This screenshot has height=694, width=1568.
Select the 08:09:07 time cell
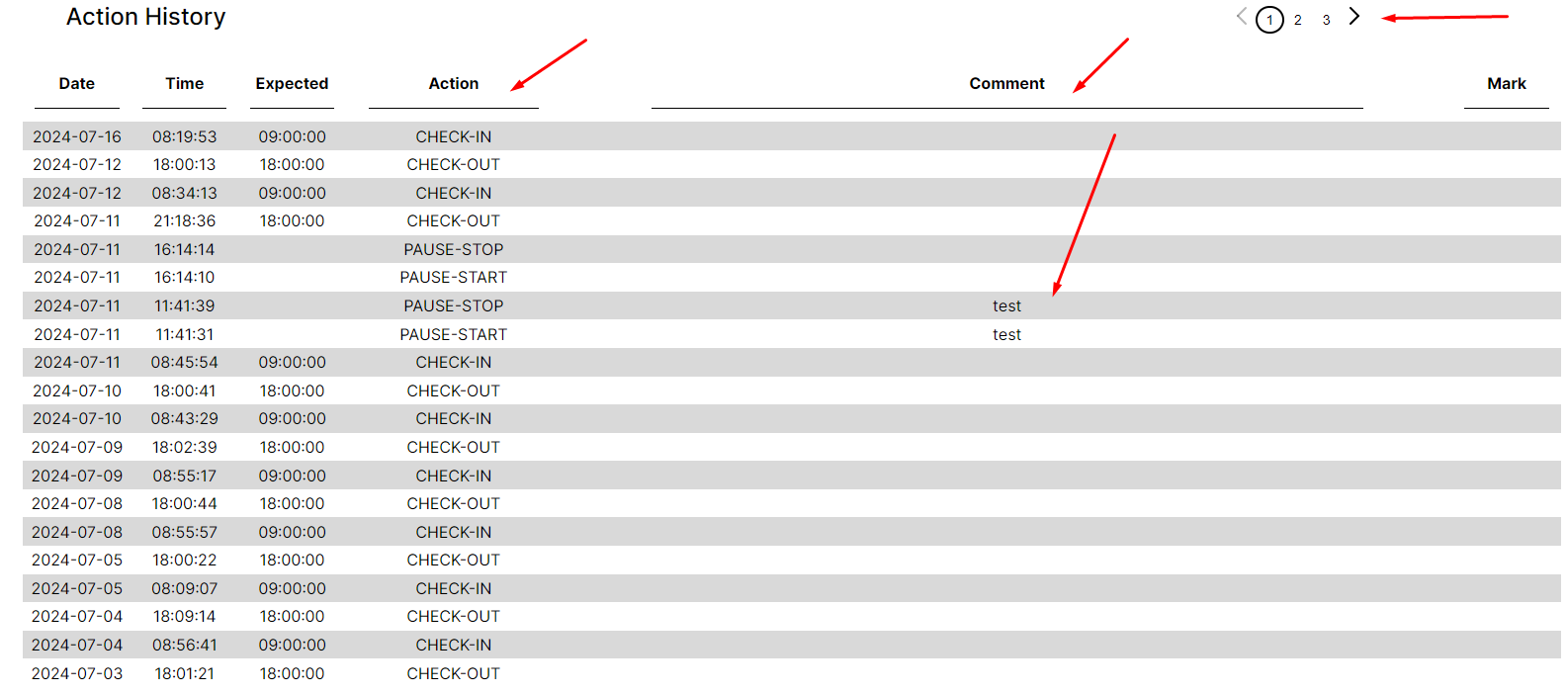point(184,589)
